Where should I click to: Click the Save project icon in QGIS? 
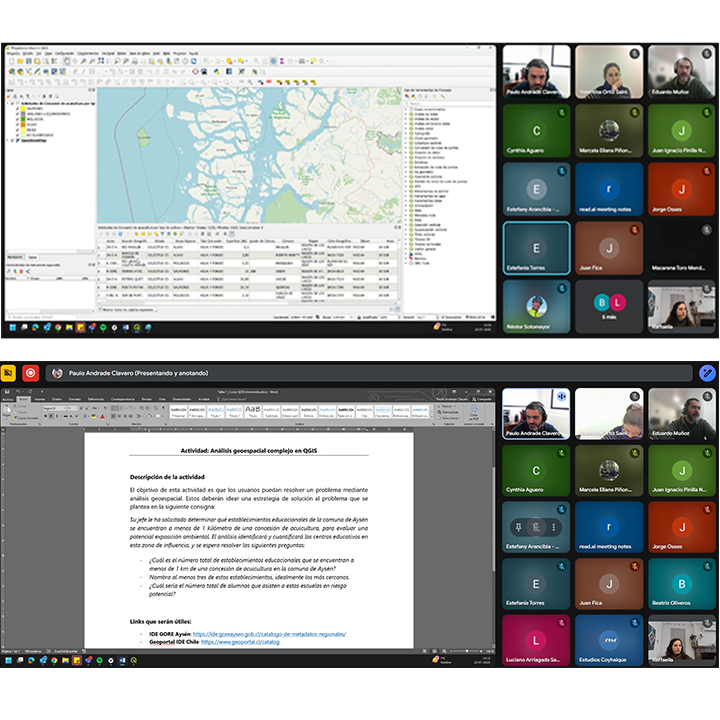(x=27, y=61)
